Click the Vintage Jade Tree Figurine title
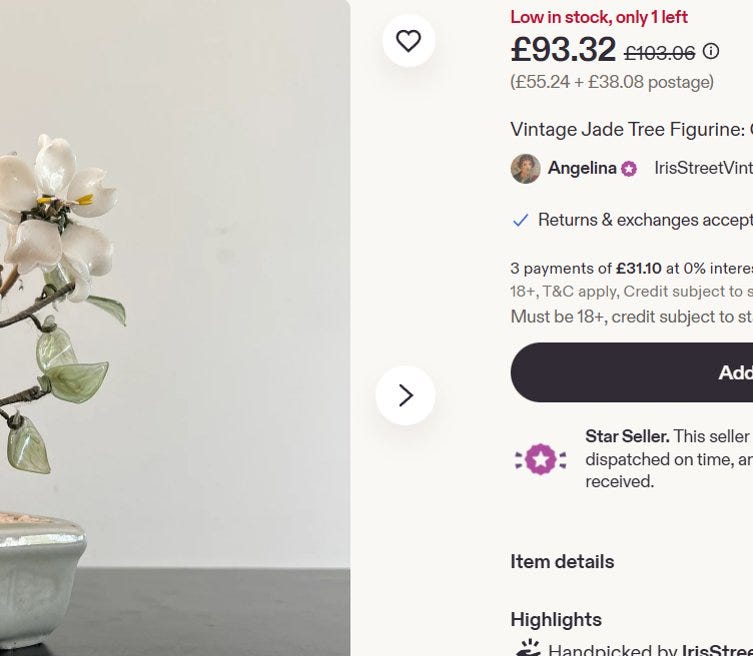The height and width of the screenshot is (656, 753). (628, 129)
